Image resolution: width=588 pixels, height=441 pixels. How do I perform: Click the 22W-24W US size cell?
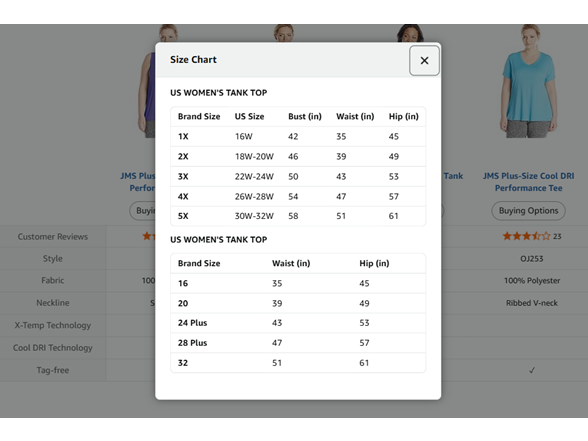[254, 177]
